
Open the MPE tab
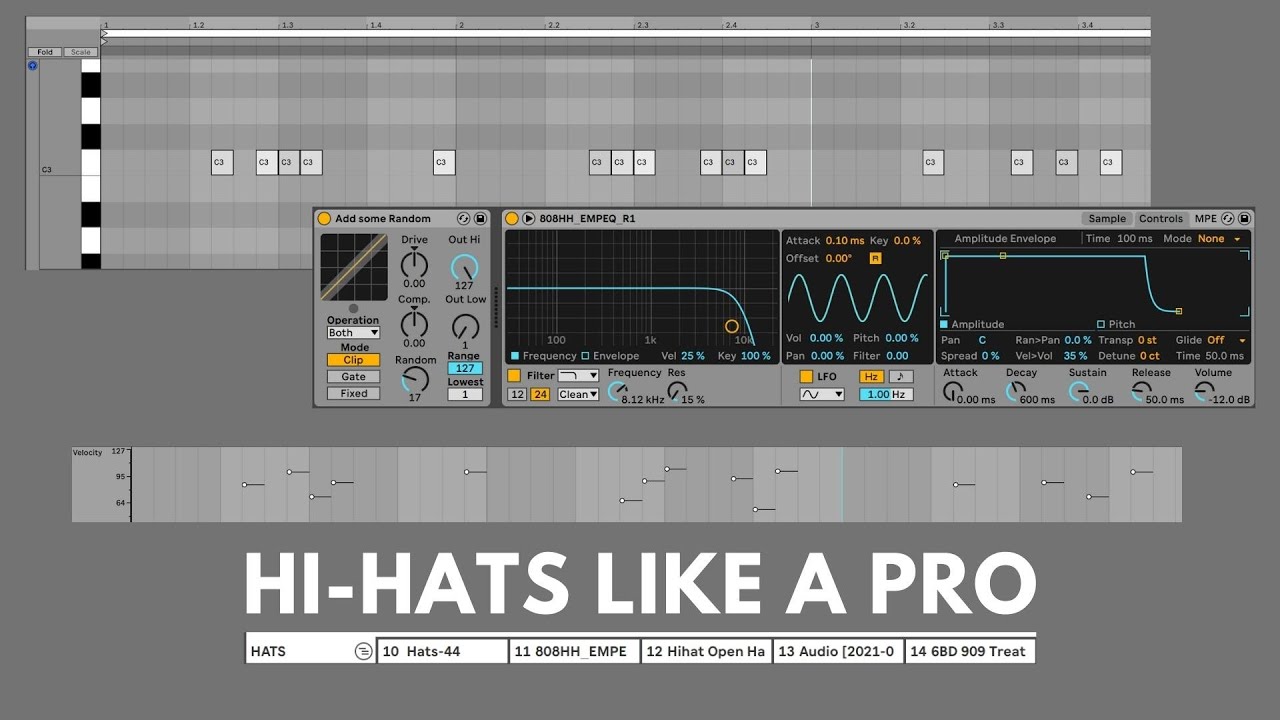pos(1206,219)
